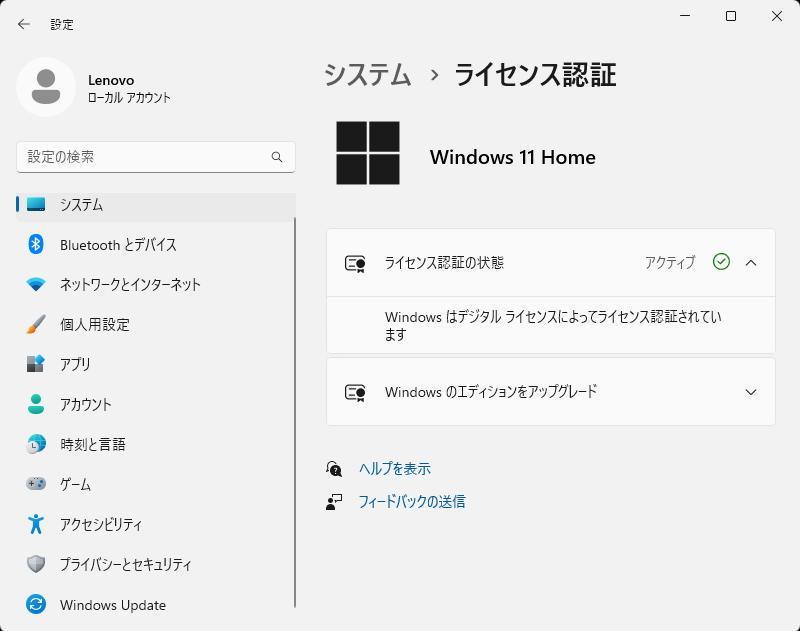Click the 設定の検索 search field
The image size is (800, 631).
(x=156, y=157)
